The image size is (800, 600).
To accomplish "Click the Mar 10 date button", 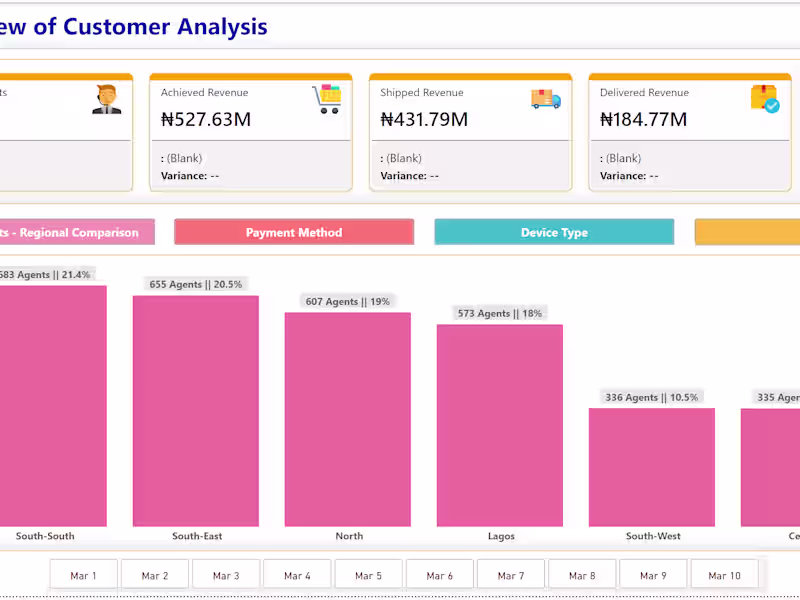I will (x=724, y=575).
